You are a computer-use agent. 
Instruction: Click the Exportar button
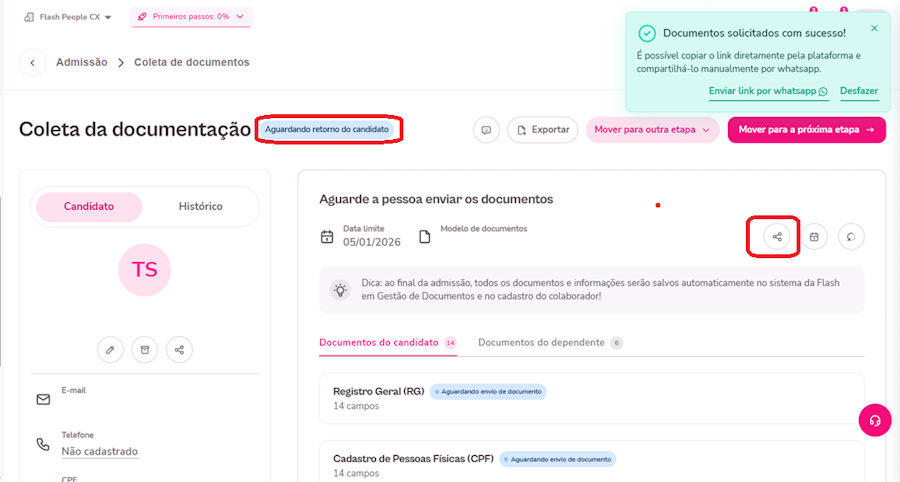(x=542, y=130)
